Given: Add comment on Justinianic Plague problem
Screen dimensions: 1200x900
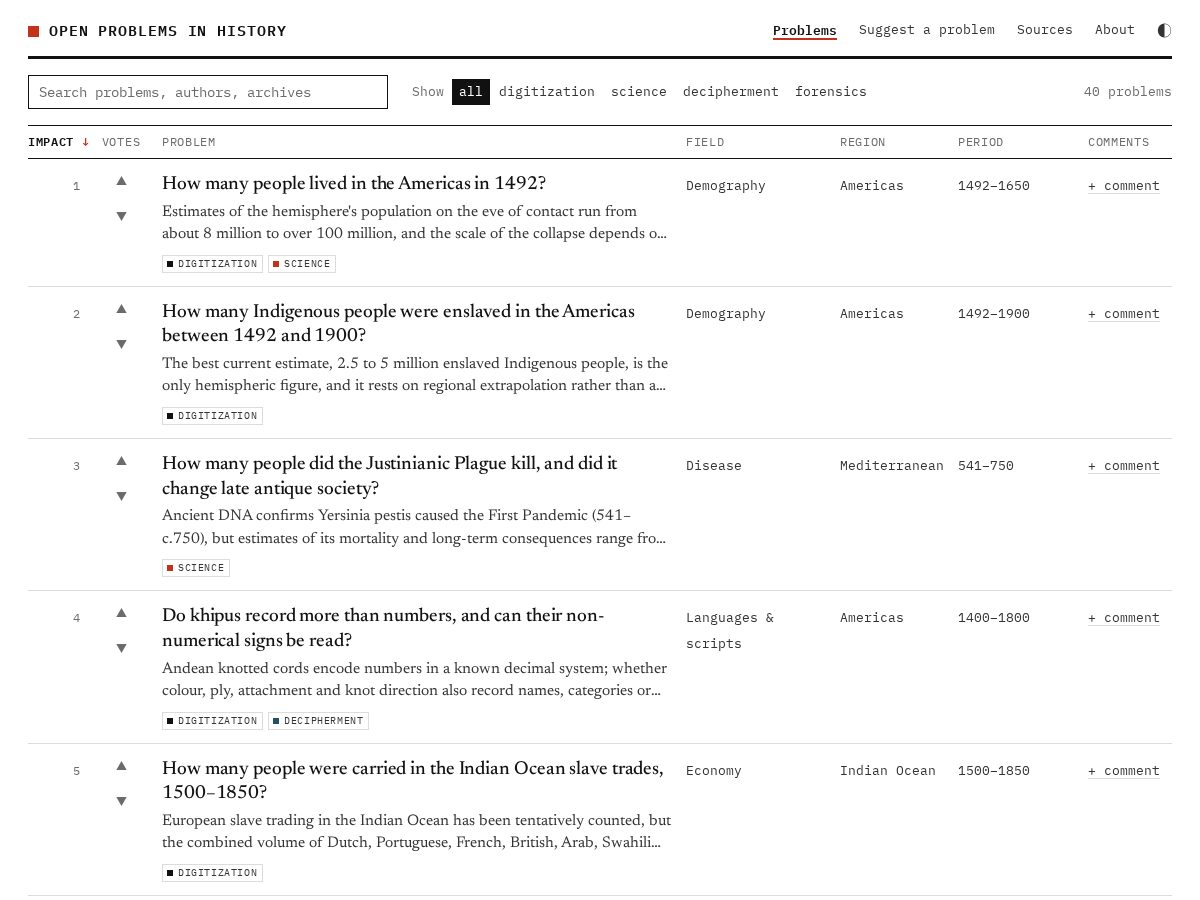Looking at the screenshot, I should (x=1124, y=466).
